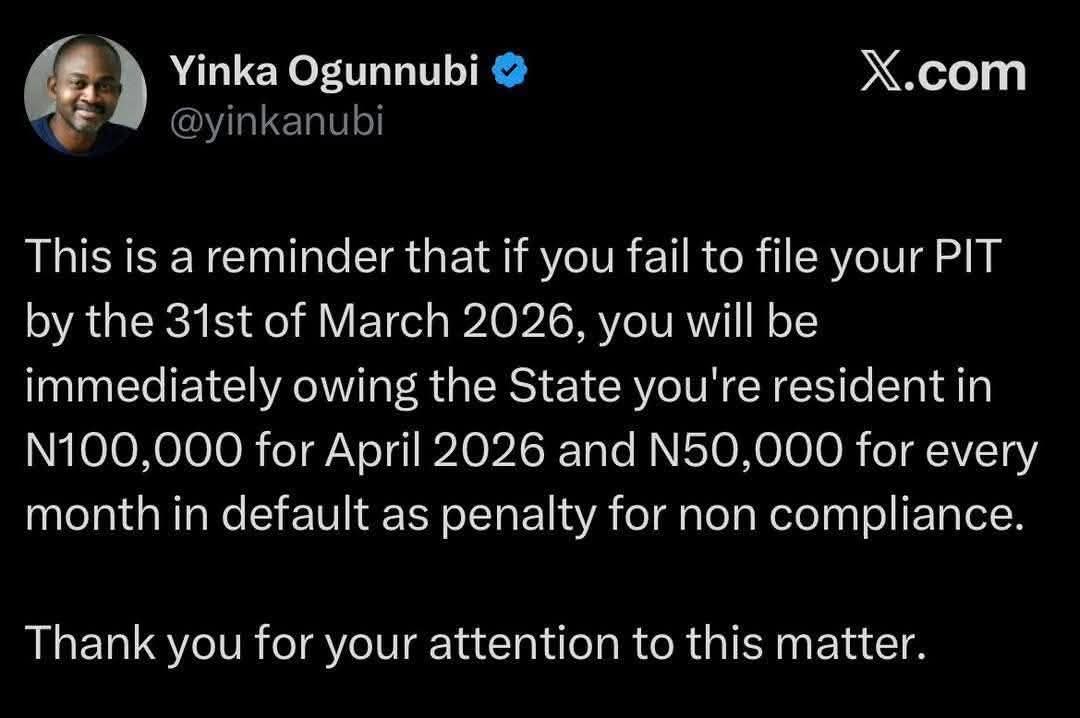Click the @yinkanubi handle
1080x718 pixels.
point(277,121)
